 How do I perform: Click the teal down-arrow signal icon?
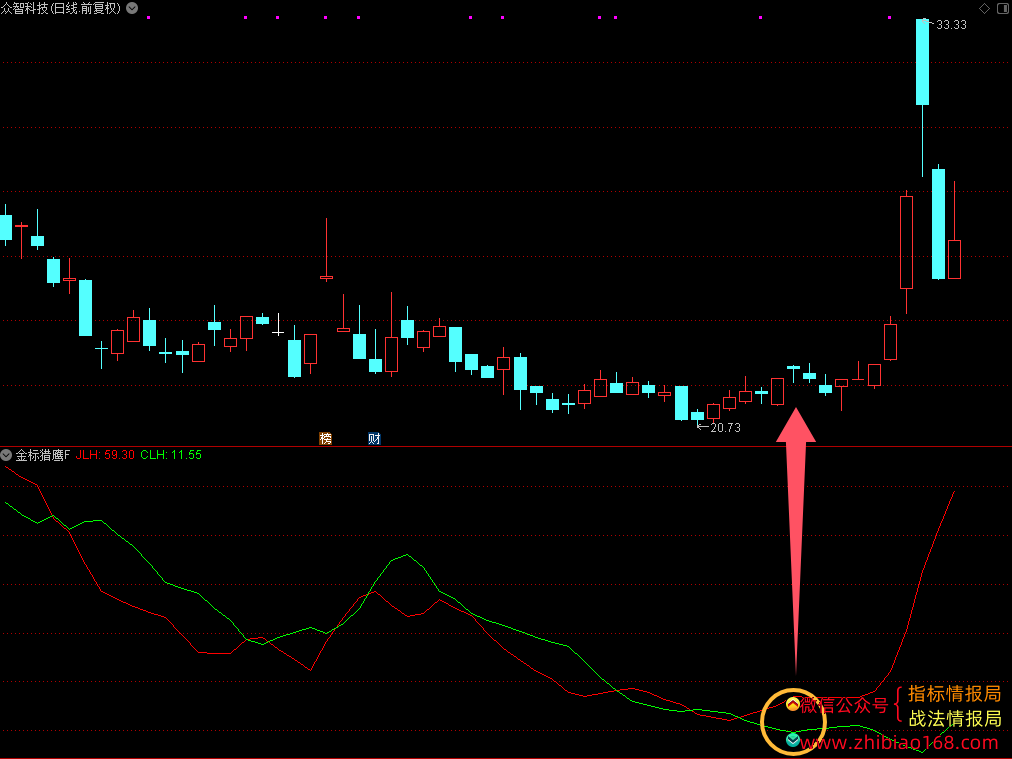(x=793, y=740)
